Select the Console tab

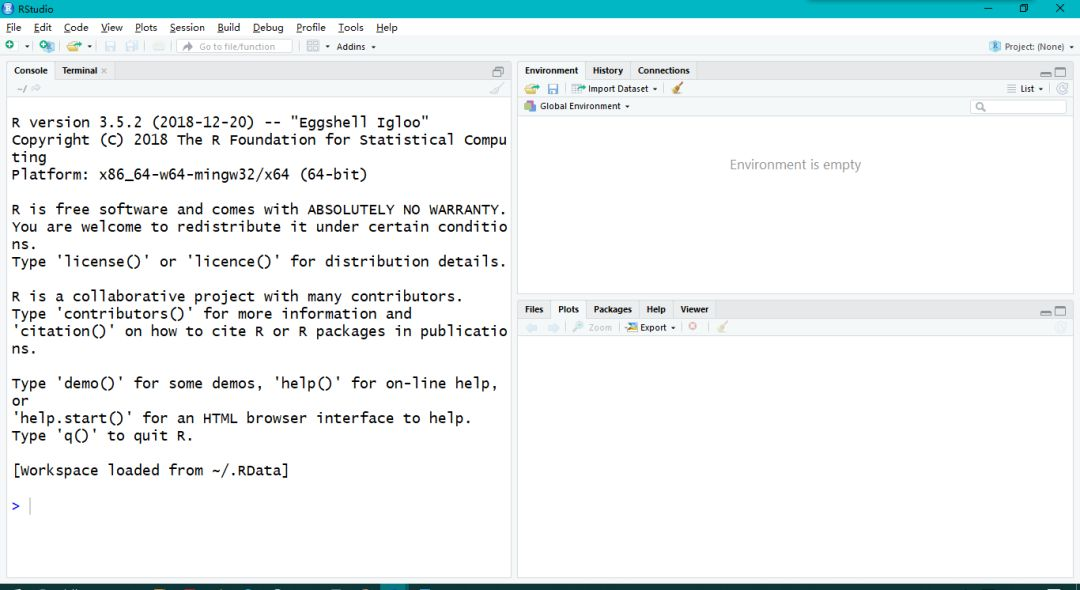click(31, 70)
